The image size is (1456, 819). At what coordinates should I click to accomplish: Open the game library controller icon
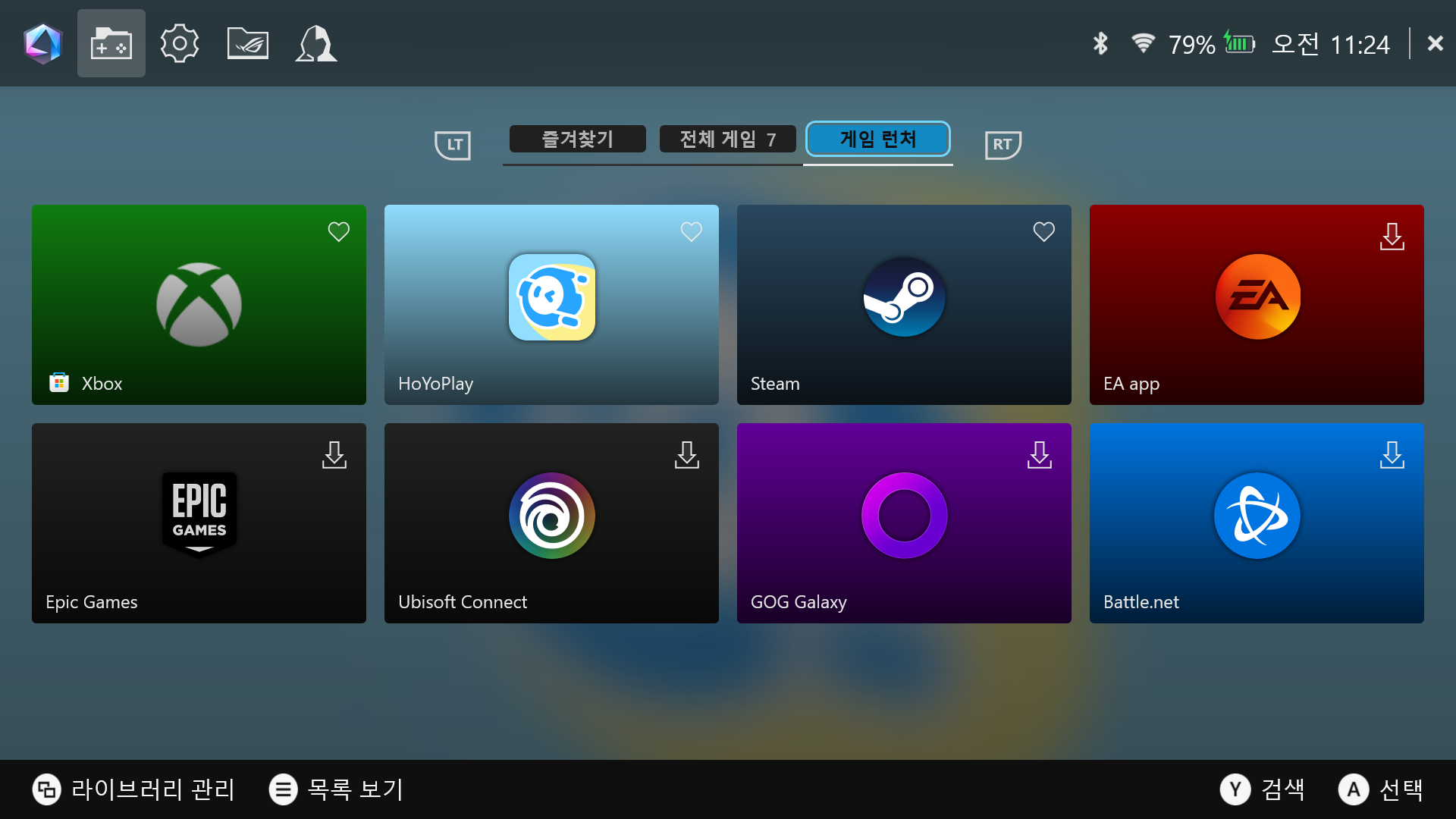coord(111,44)
